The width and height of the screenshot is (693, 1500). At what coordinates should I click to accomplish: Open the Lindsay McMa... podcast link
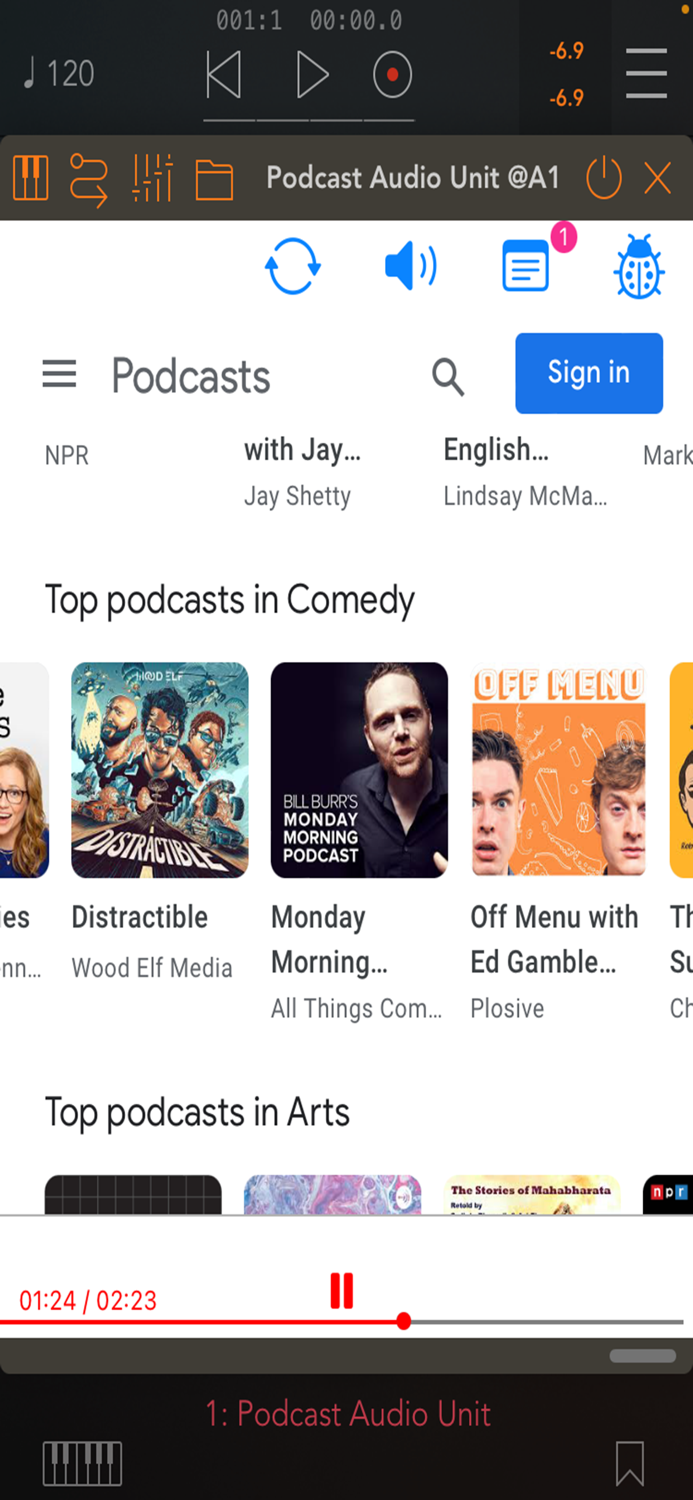point(525,496)
